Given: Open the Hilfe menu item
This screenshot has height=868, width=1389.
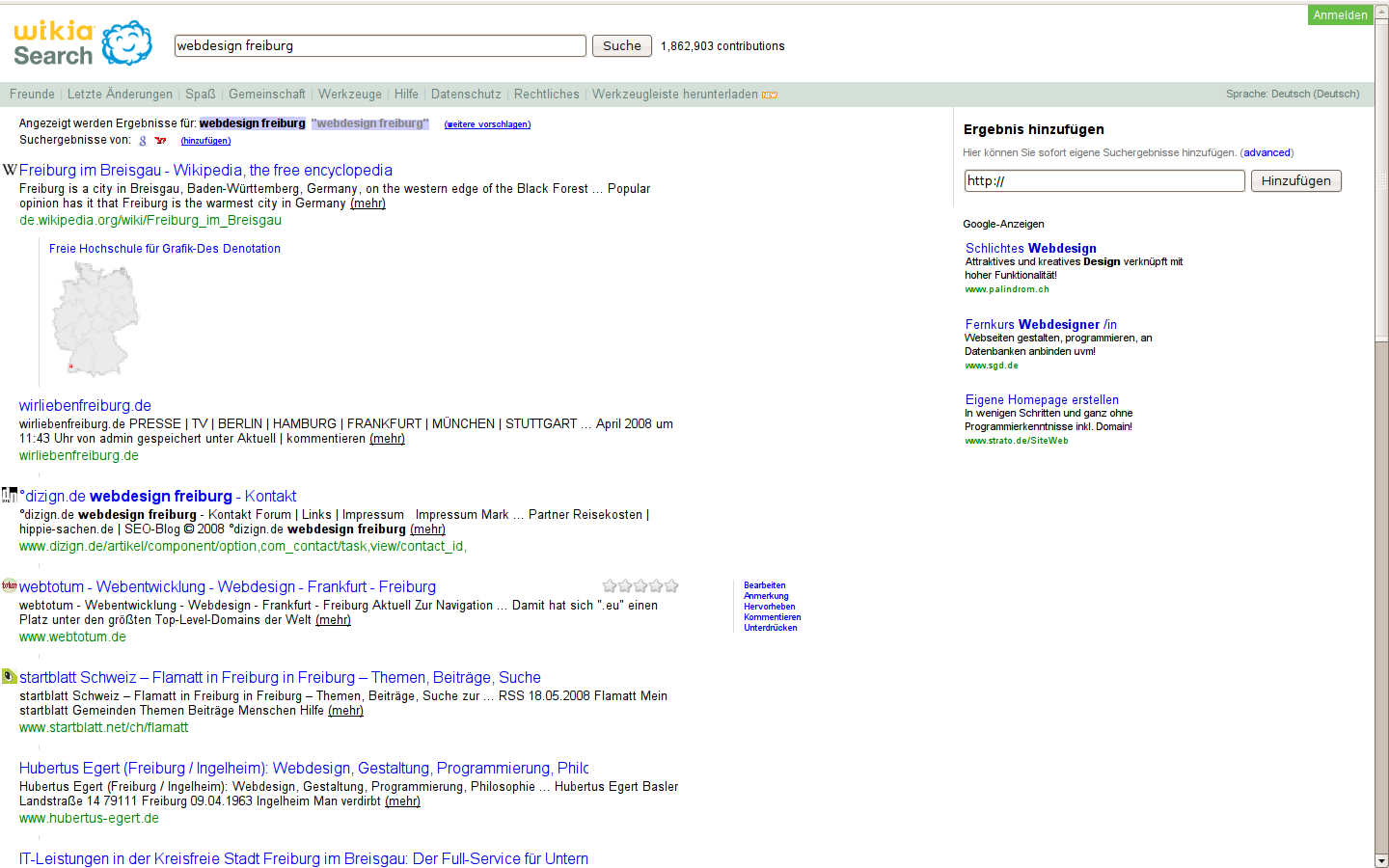Looking at the screenshot, I should click(406, 94).
